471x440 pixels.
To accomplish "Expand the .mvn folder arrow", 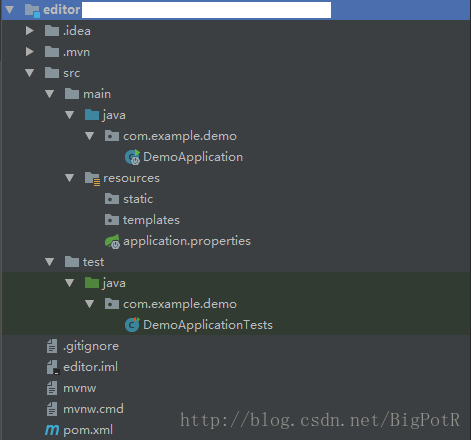I will [30, 52].
